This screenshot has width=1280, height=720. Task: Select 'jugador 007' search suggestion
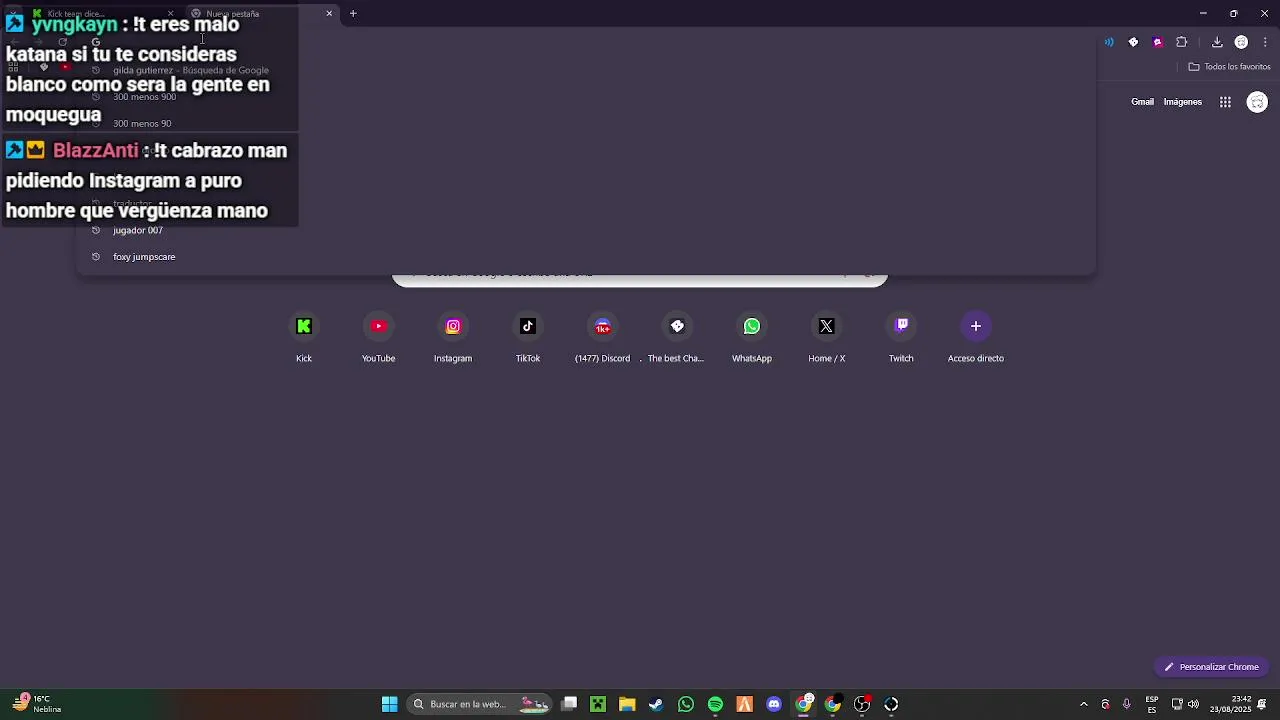click(x=587, y=230)
